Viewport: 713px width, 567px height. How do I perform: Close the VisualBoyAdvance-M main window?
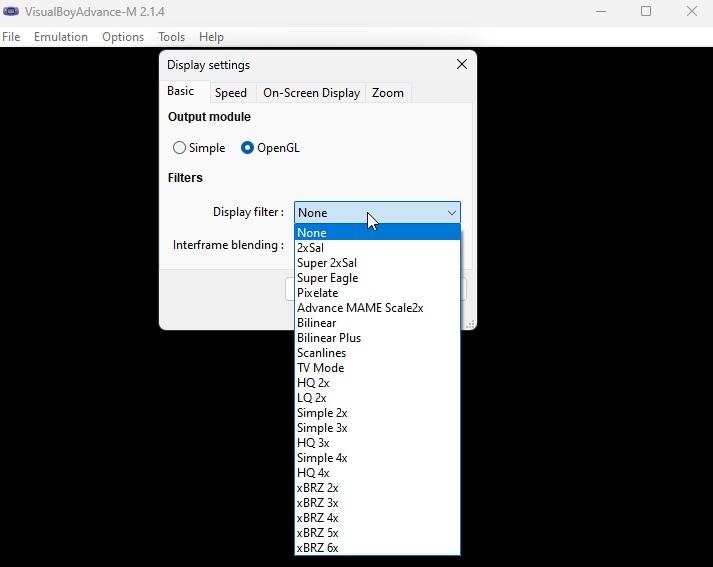coord(691,11)
